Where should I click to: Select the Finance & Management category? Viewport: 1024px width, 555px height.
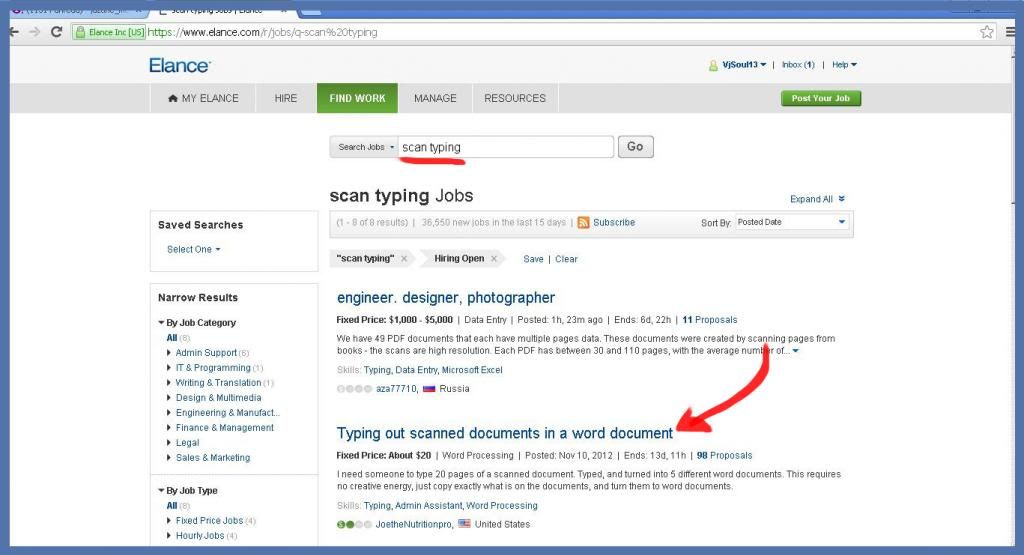click(x=225, y=428)
